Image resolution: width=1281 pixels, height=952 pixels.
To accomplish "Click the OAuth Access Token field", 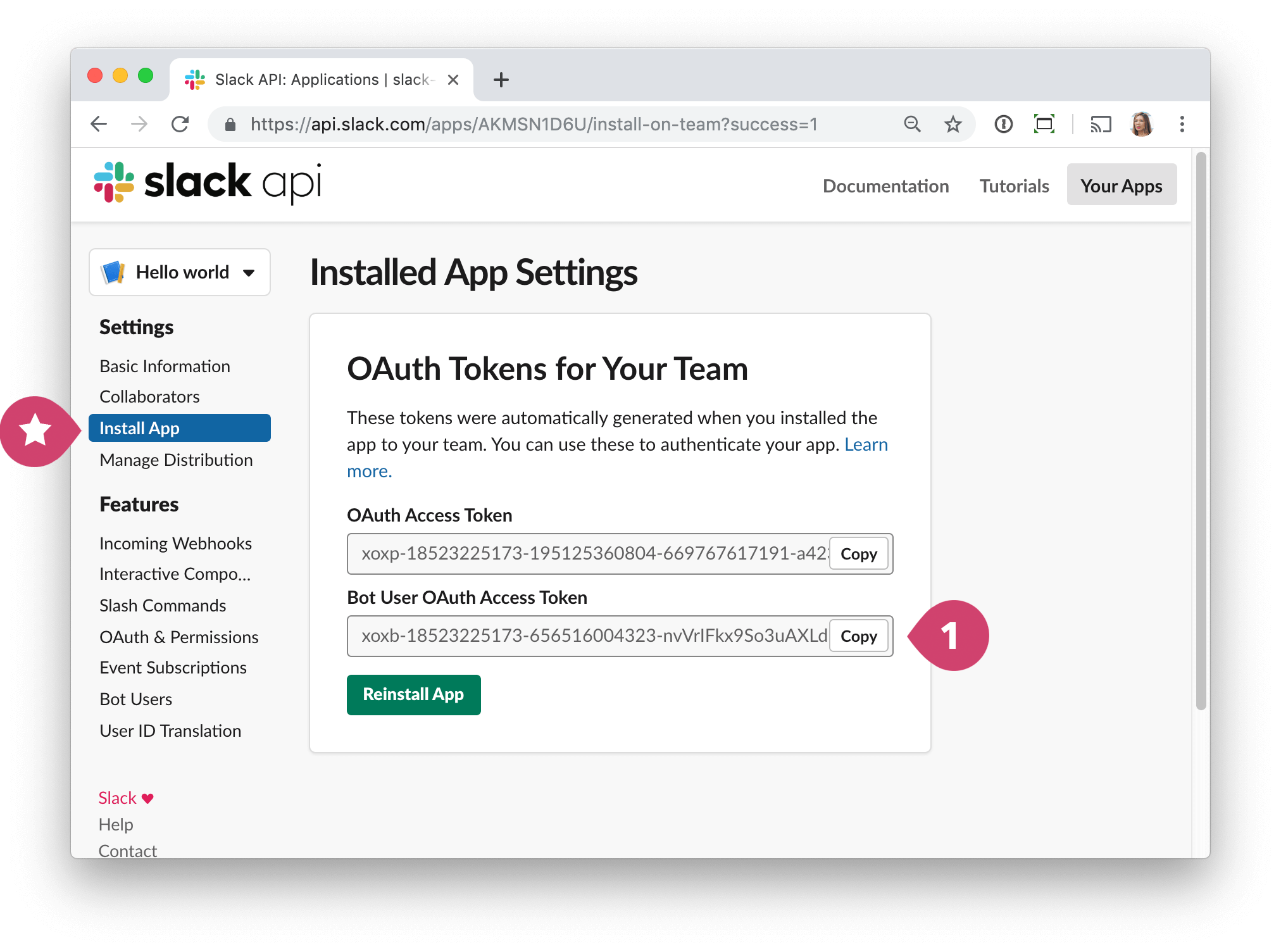I will [570, 553].
